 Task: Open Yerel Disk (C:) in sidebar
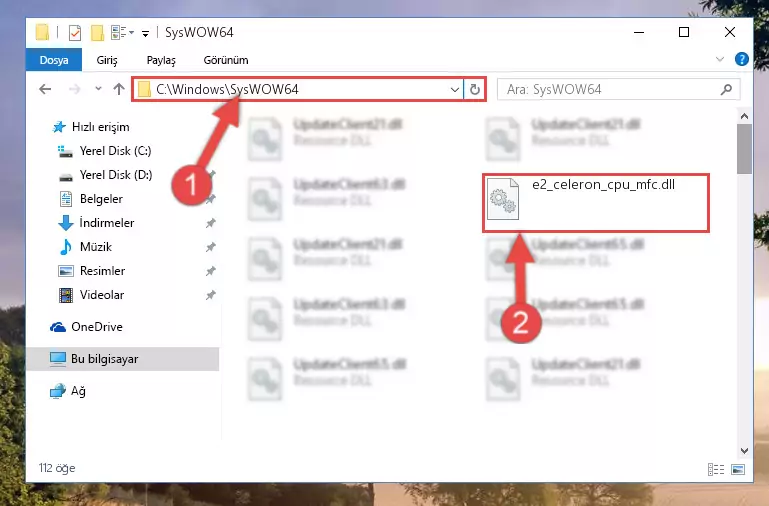point(104,151)
